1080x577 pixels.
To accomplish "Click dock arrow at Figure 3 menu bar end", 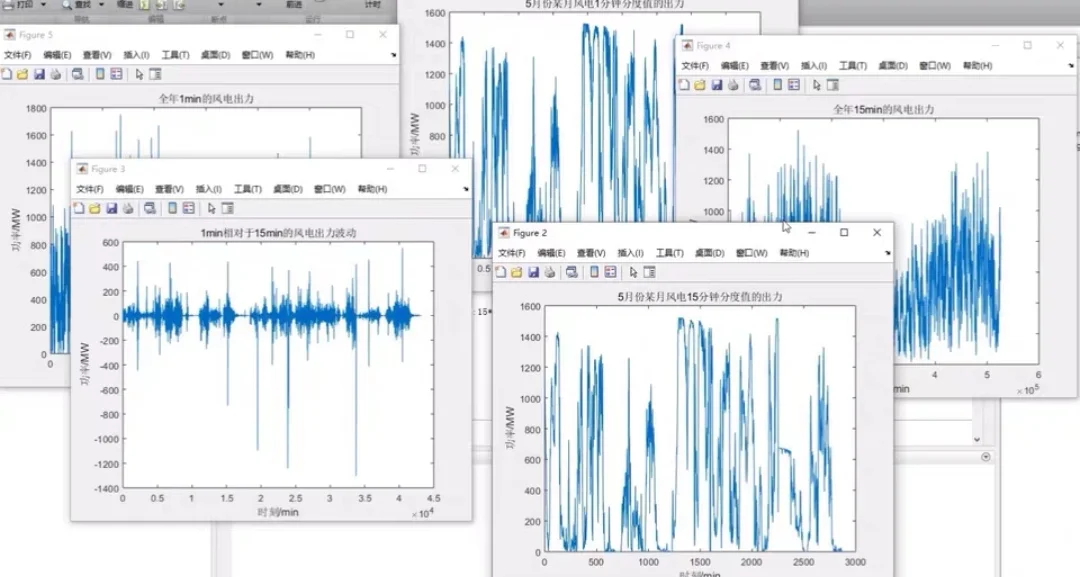I will click(466, 189).
